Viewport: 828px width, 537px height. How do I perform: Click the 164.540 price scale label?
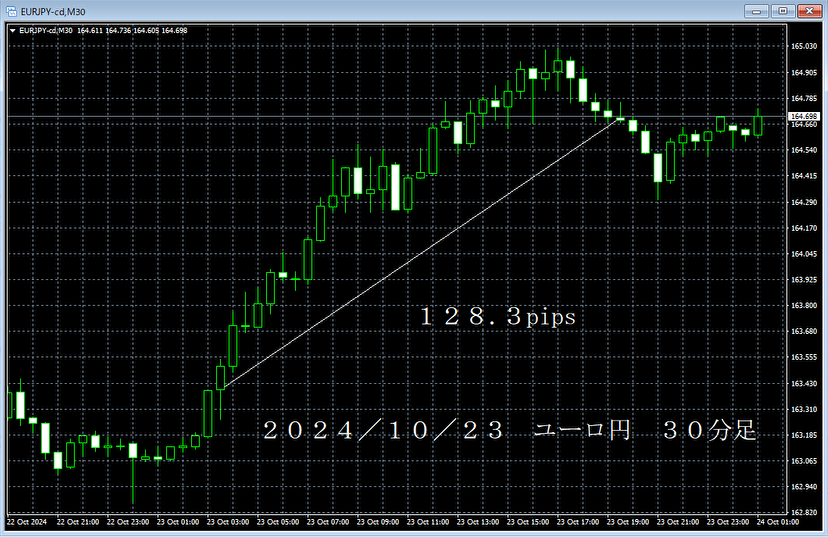click(x=804, y=150)
